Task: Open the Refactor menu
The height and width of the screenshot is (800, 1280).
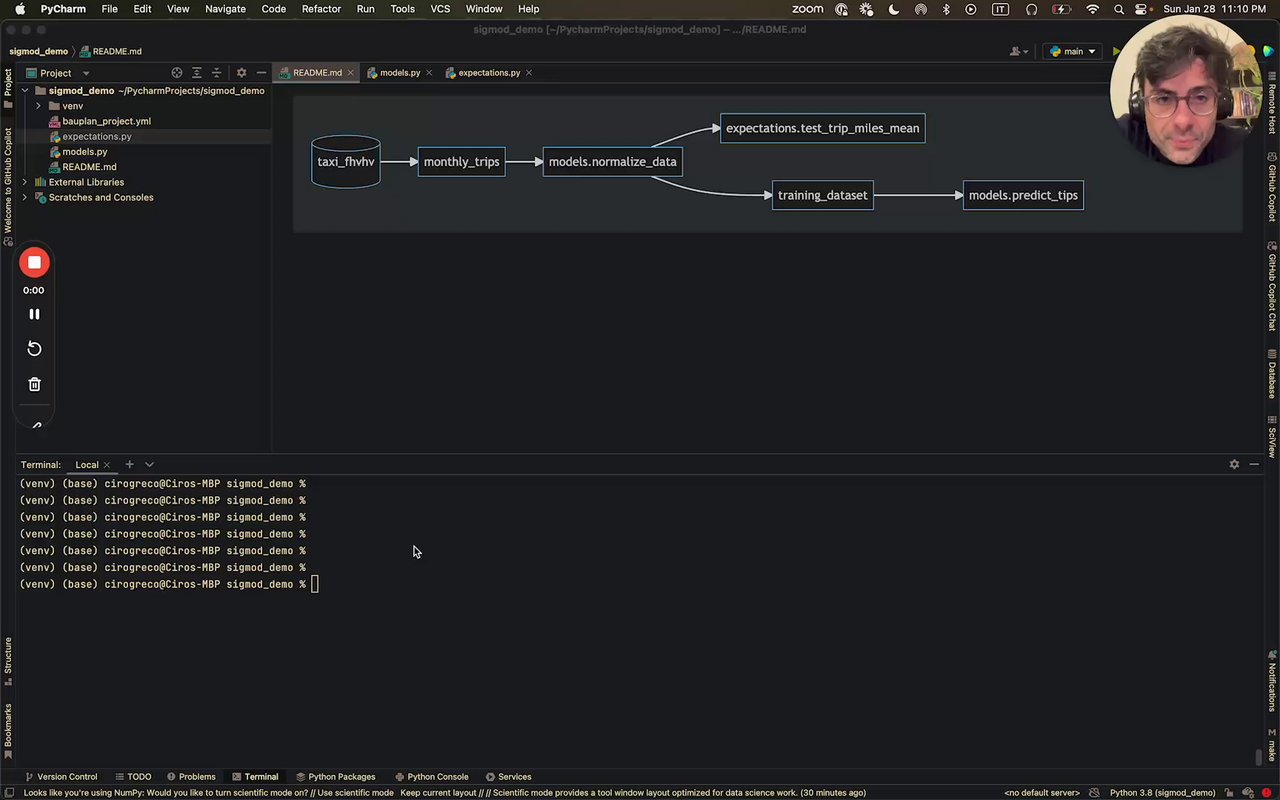Action: coord(321,9)
